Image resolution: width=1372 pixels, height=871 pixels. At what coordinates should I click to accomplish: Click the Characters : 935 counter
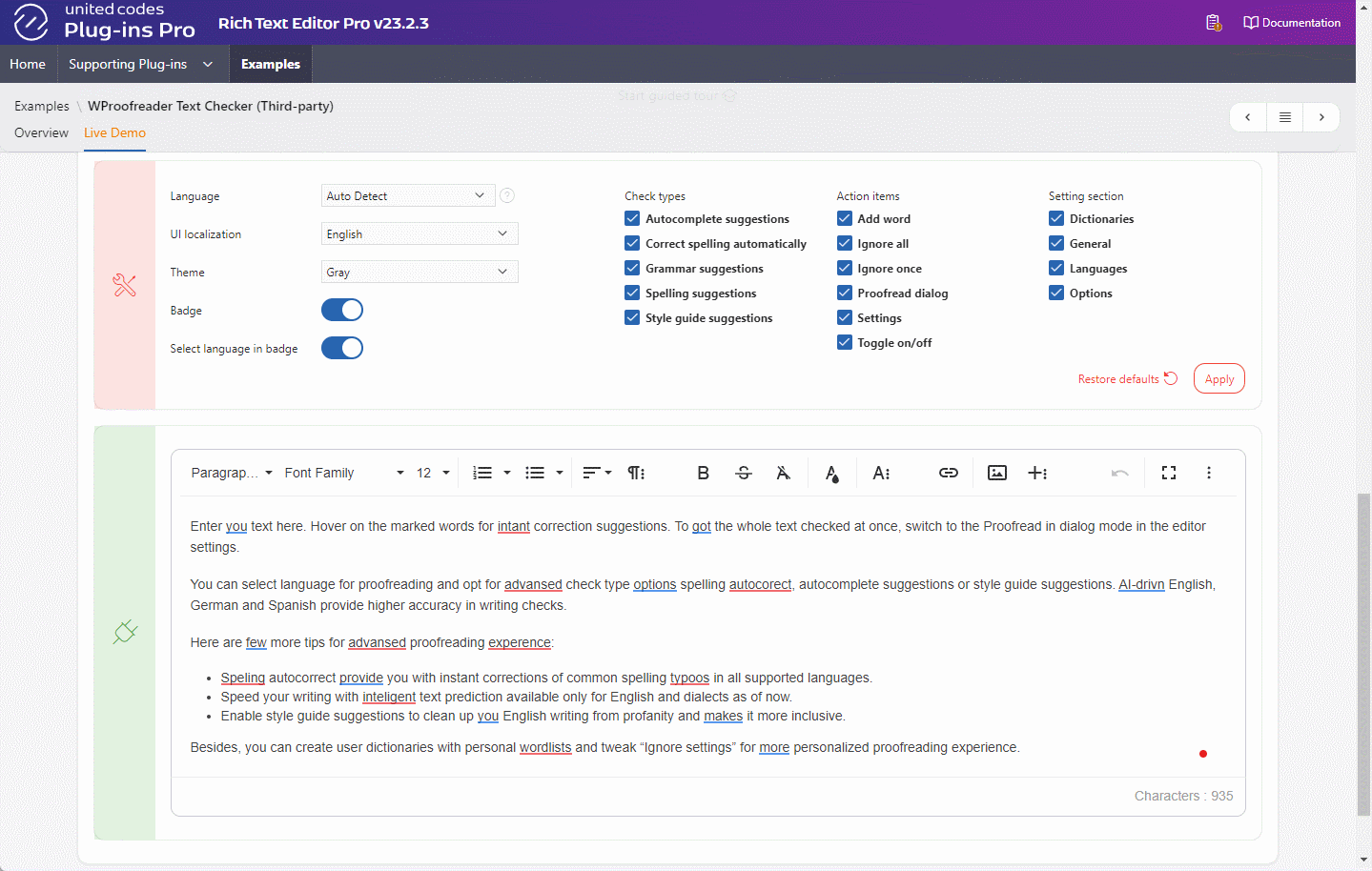pyautogui.click(x=1183, y=796)
